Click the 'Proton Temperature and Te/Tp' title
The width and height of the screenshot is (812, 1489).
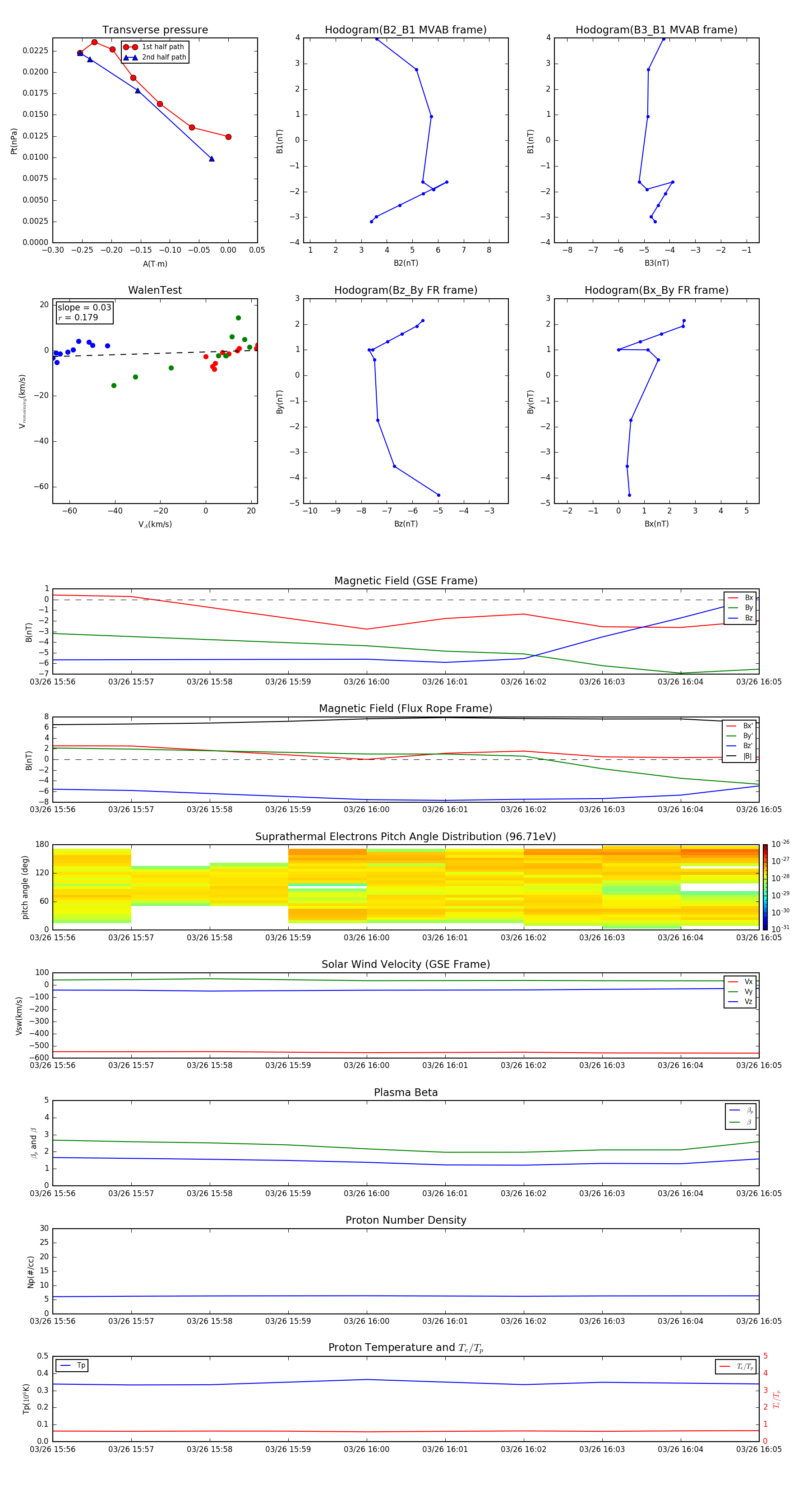(406, 1348)
